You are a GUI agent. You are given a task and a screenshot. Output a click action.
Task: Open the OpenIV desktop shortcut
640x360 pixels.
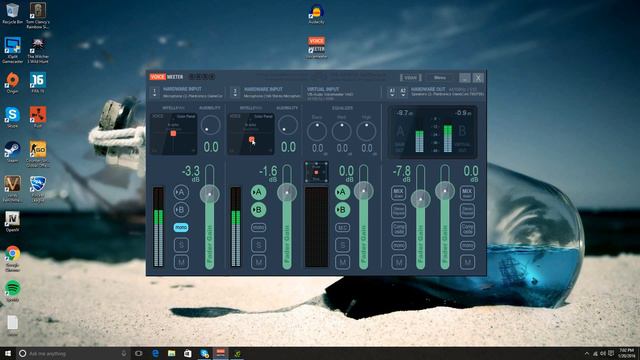[12, 222]
